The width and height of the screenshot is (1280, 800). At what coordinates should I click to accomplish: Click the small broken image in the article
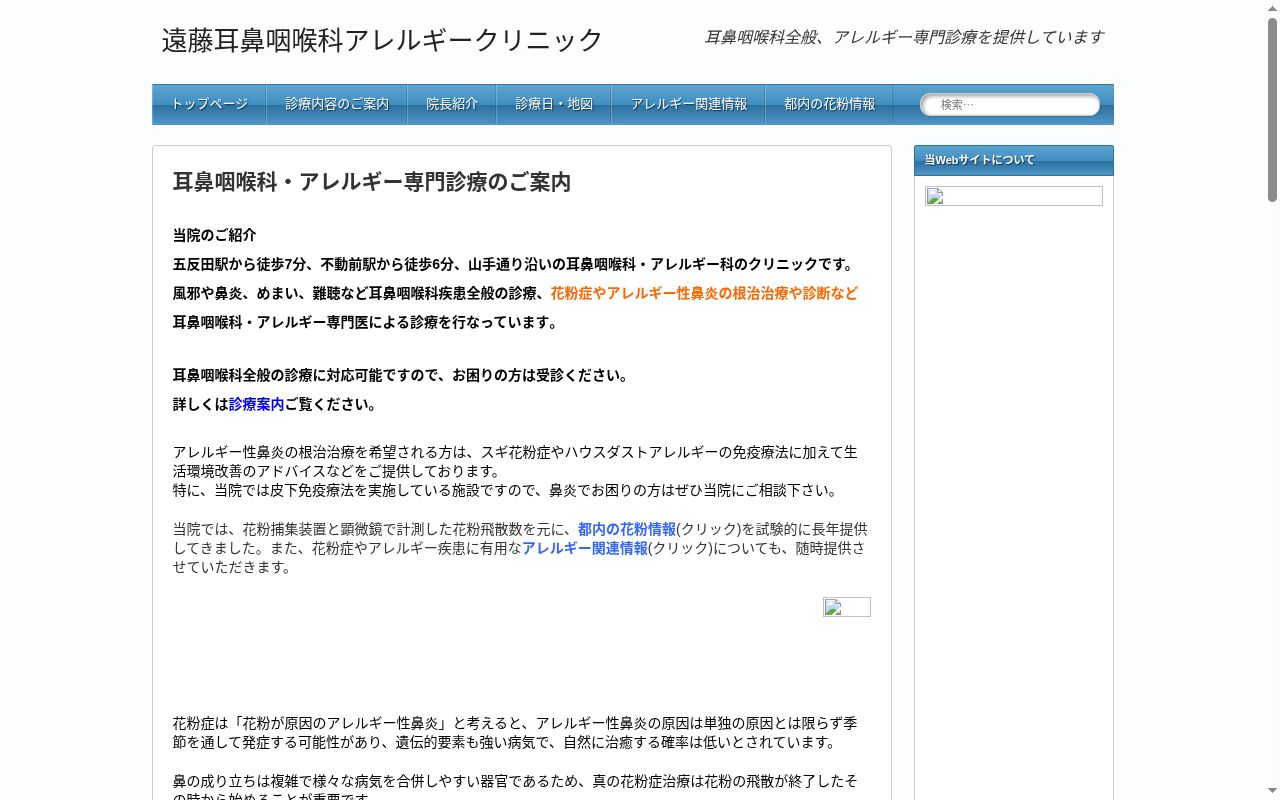point(847,607)
